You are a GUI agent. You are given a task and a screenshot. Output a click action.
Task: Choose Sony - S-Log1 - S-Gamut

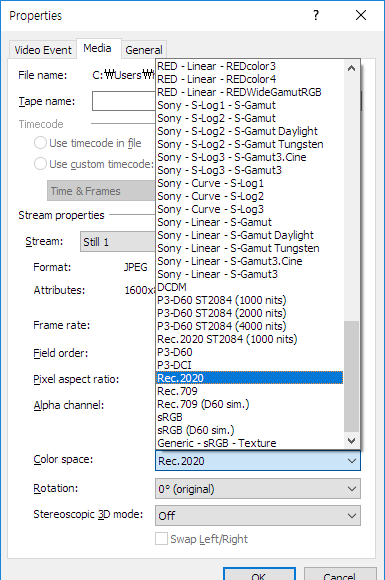(250, 105)
